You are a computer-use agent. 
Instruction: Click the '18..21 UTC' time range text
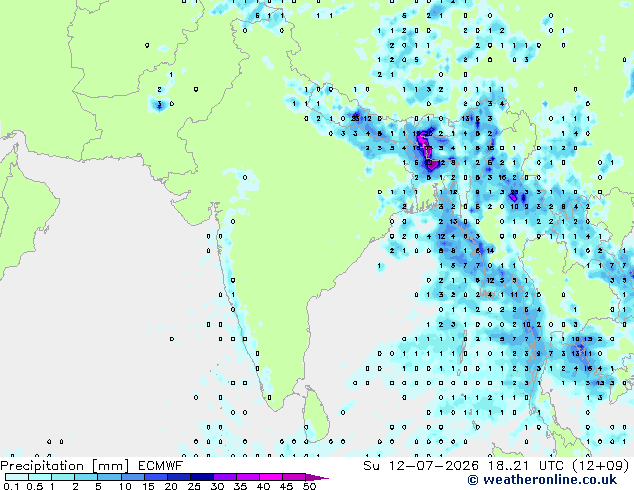(526, 466)
